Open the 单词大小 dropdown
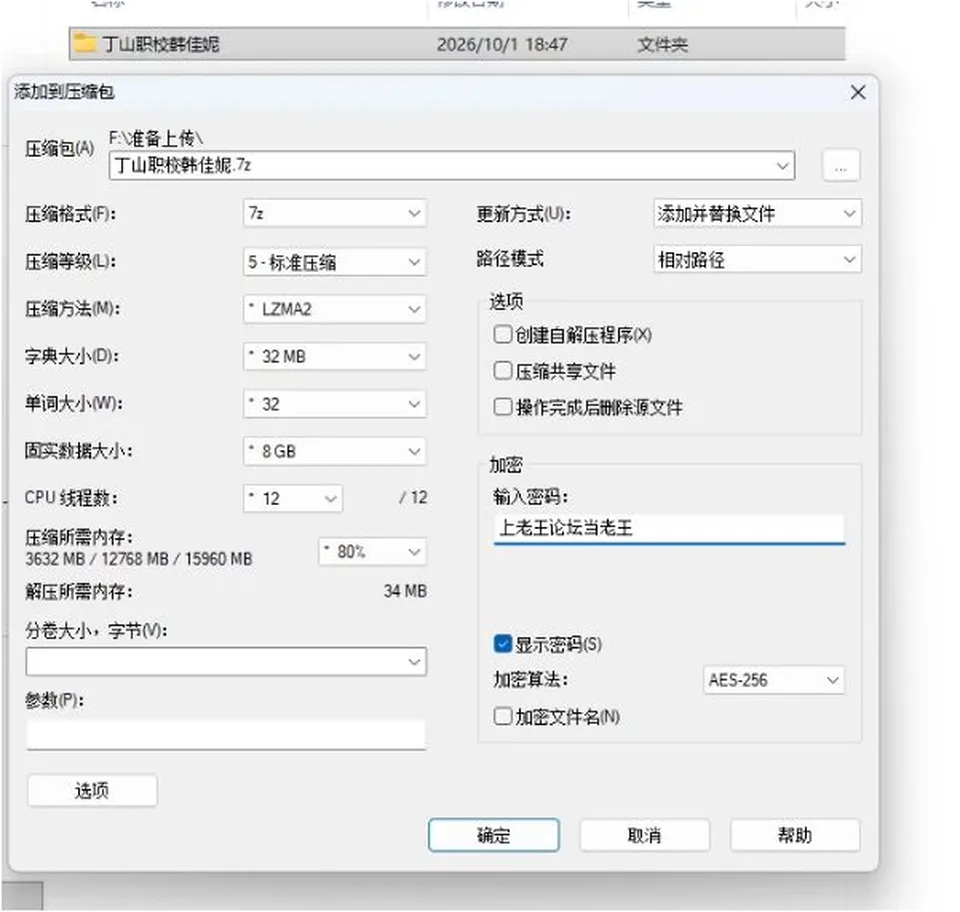The width and height of the screenshot is (960, 912). pyautogui.click(x=334, y=404)
